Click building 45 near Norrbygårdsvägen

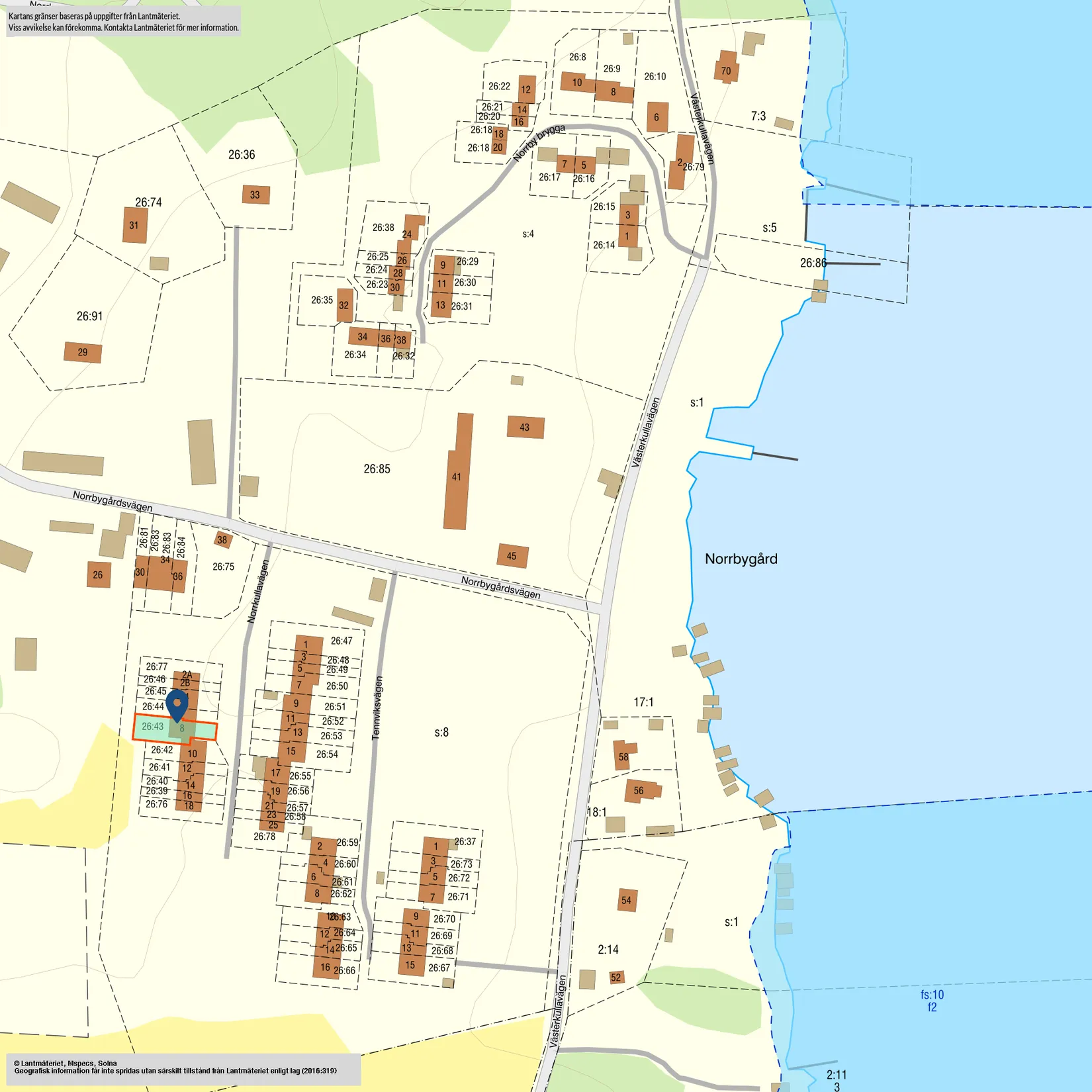coord(512,556)
